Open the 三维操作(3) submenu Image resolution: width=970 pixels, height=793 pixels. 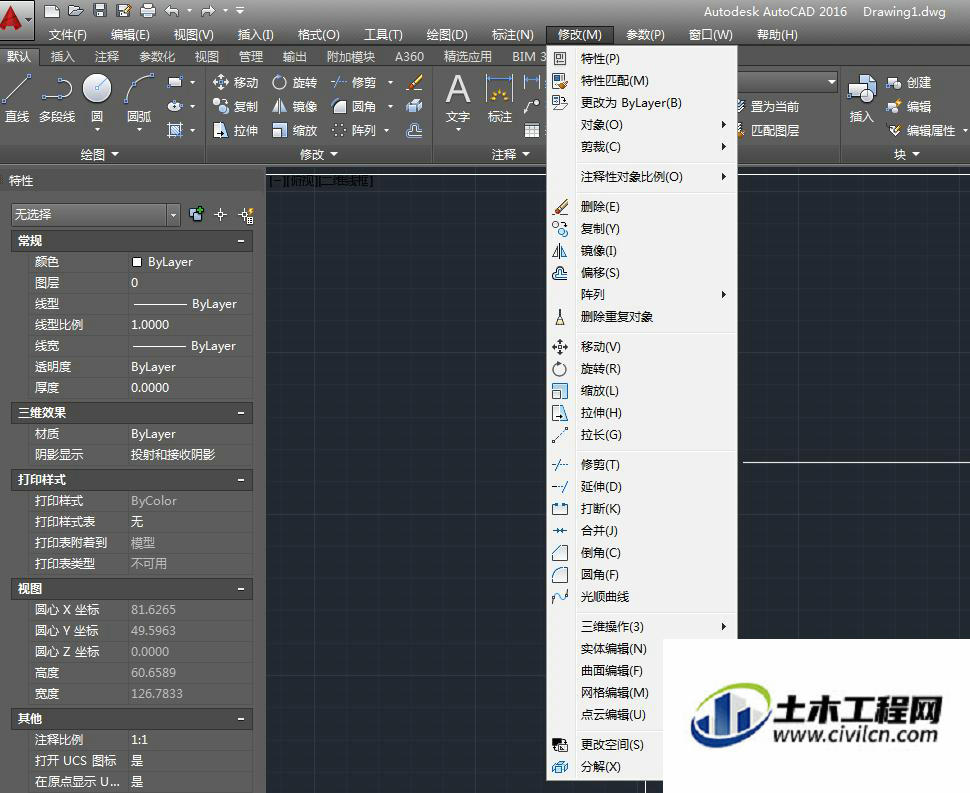pos(642,627)
